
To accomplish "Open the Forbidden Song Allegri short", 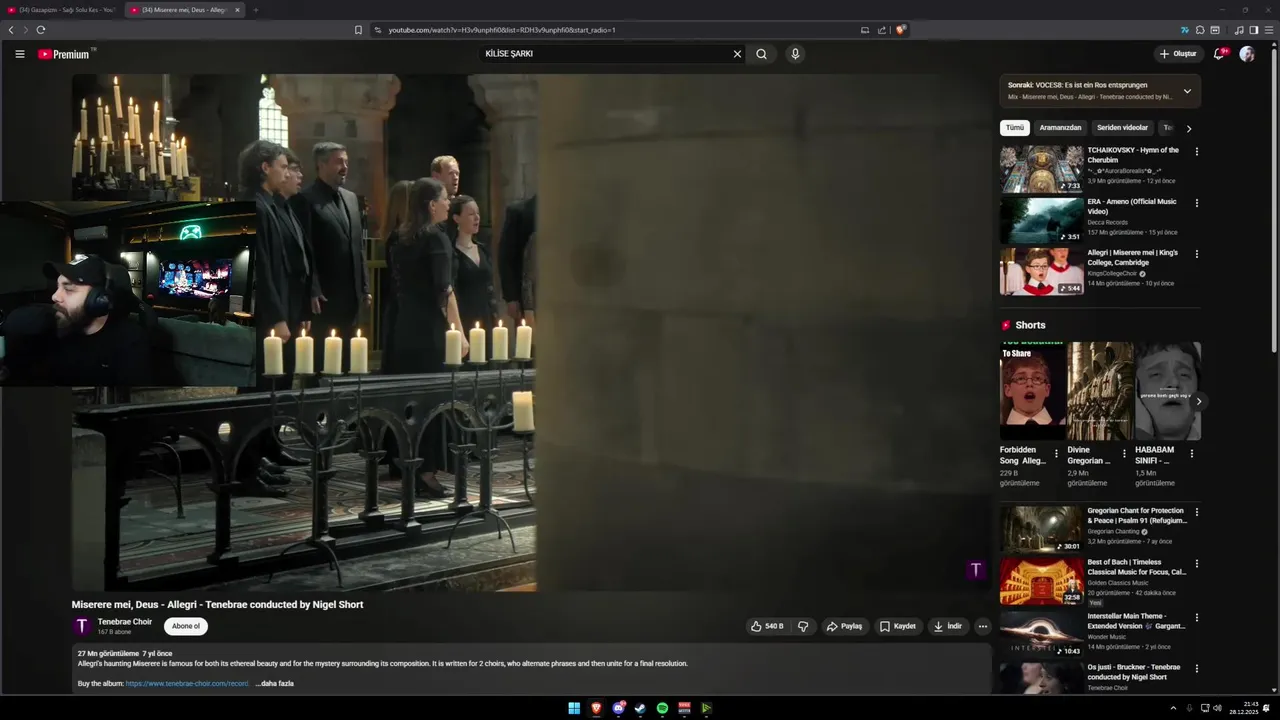I will (1032, 391).
